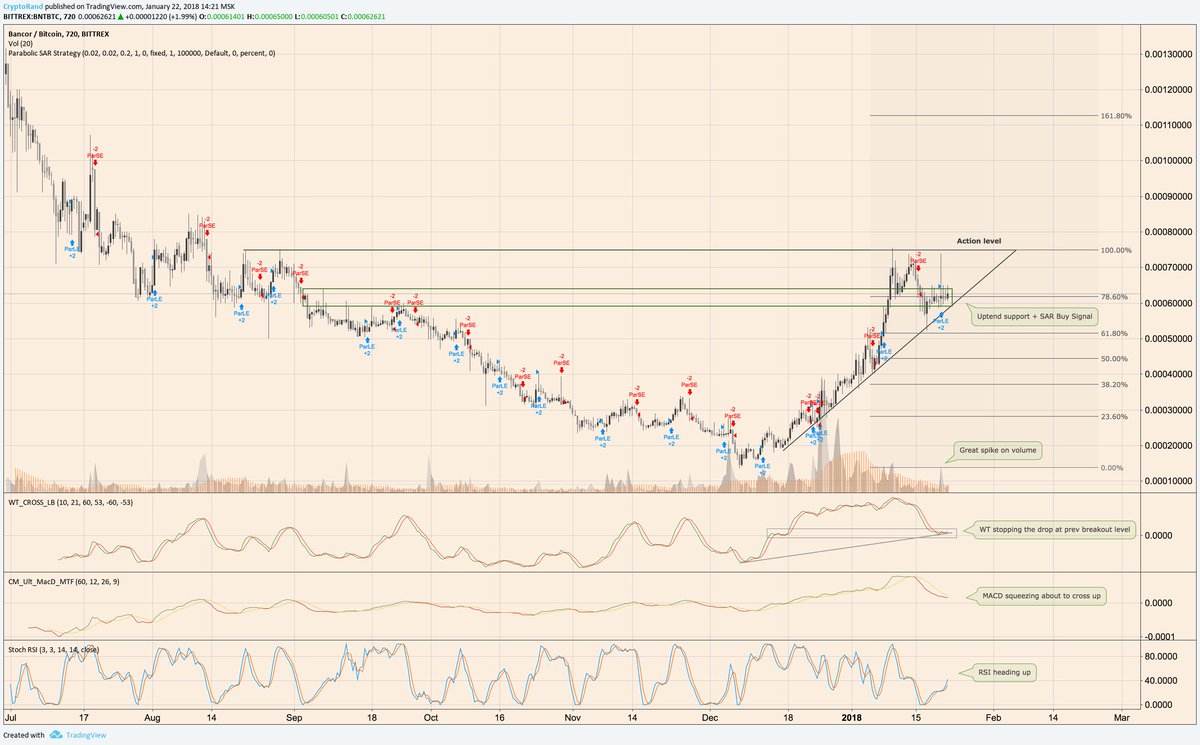Screen dimensions: 1200x745
Task: Click the 78.60% Fibonacci level label
Action: pyautogui.click(x=1113, y=297)
